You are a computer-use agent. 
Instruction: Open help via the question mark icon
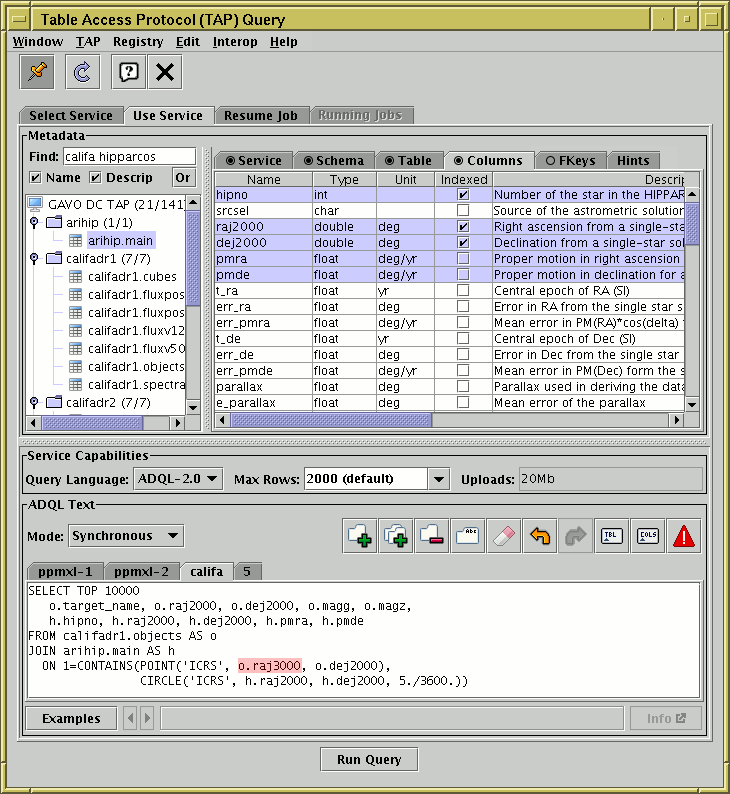tap(129, 71)
